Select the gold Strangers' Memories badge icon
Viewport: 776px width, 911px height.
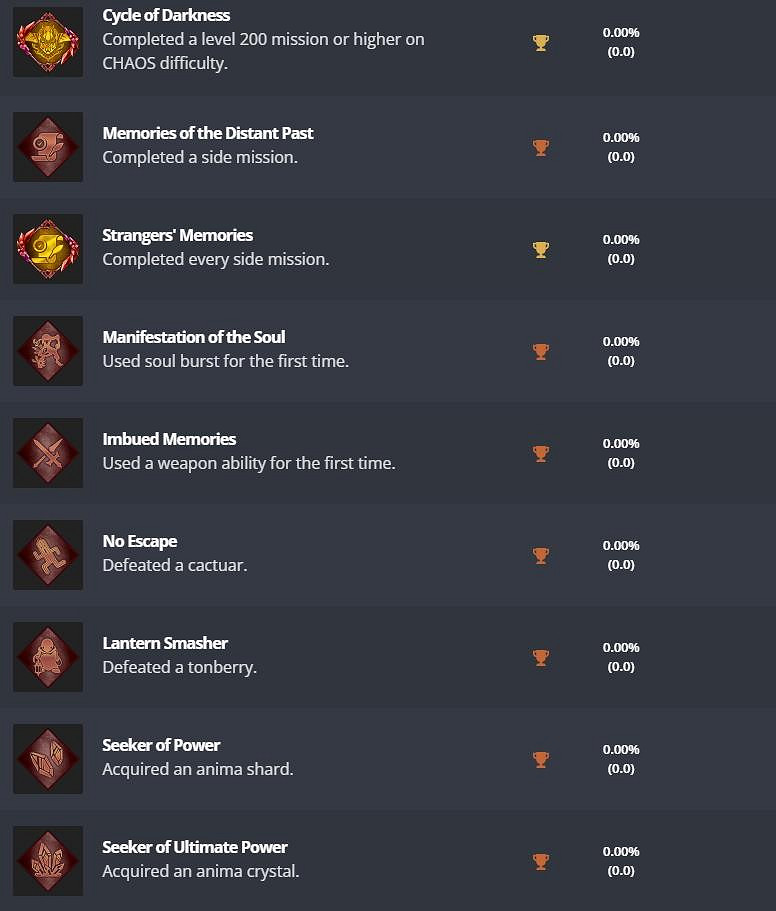[48, 249]
